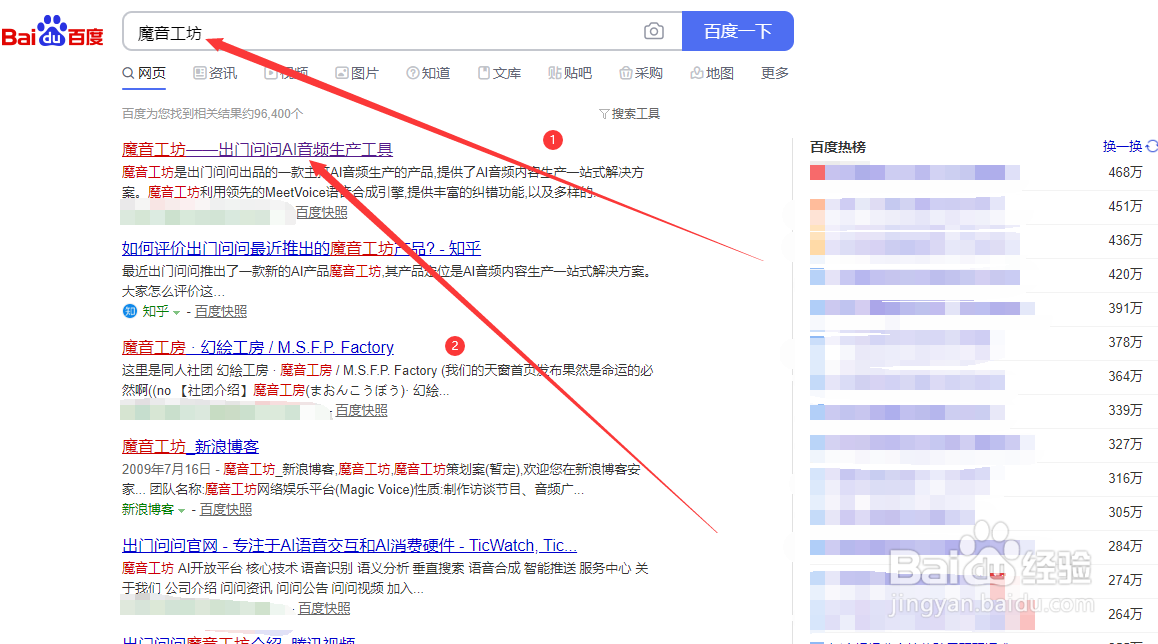The width and height of the screenshot is (1158, 644).
Task: Open hot list item with 378万
Action: point(976,343)
